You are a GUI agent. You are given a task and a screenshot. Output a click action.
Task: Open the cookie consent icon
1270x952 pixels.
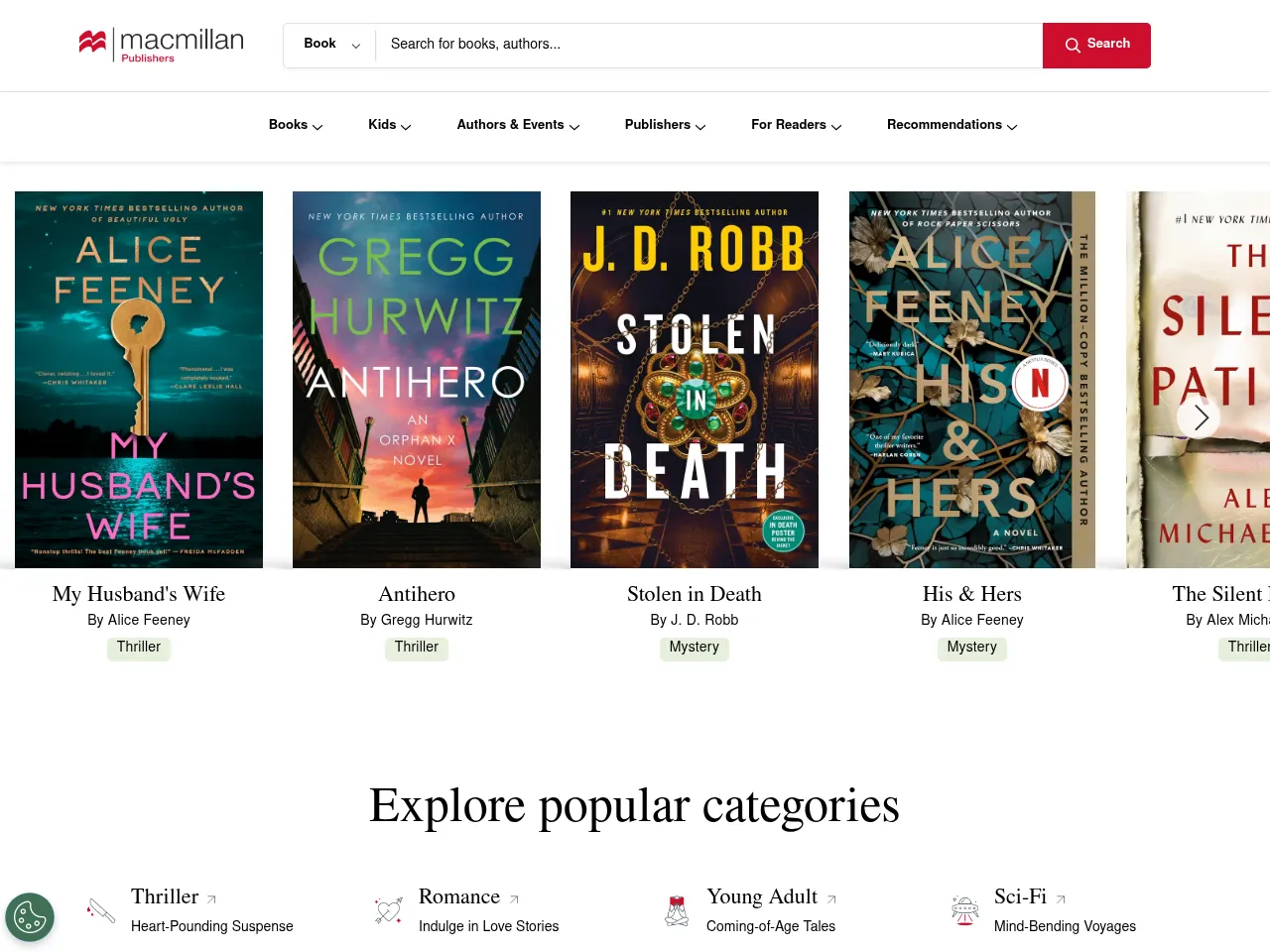click(x=30, y=916)
